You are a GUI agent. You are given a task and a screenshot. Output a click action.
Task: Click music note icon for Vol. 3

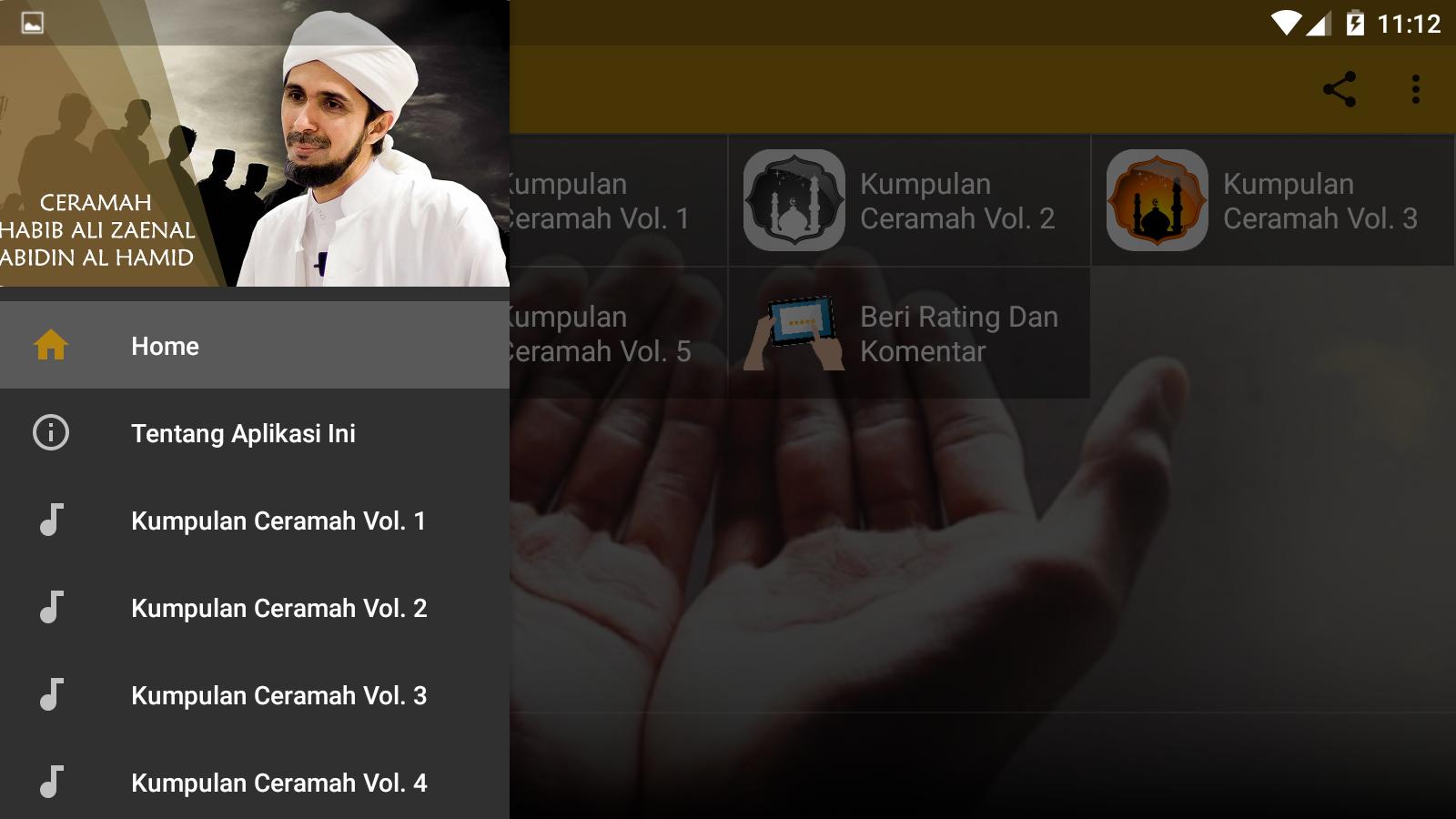51,694
